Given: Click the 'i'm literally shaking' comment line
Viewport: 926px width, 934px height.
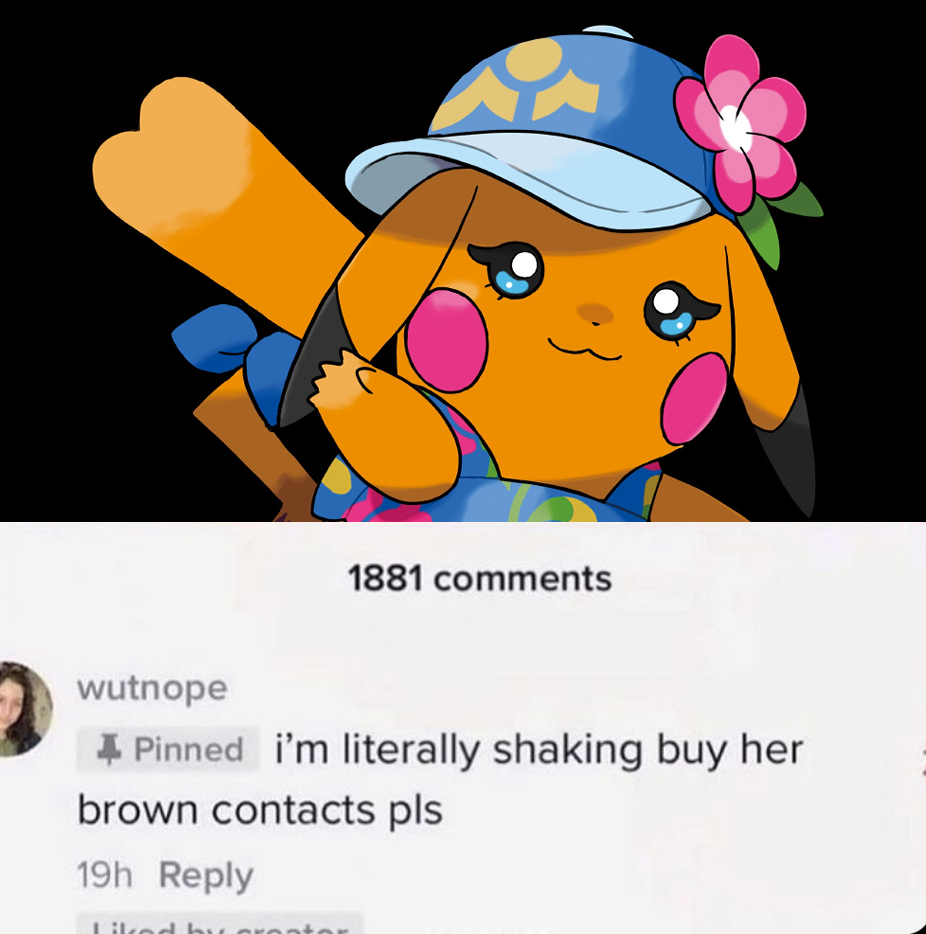Looking at the screenshot, I should click(539, 749).
